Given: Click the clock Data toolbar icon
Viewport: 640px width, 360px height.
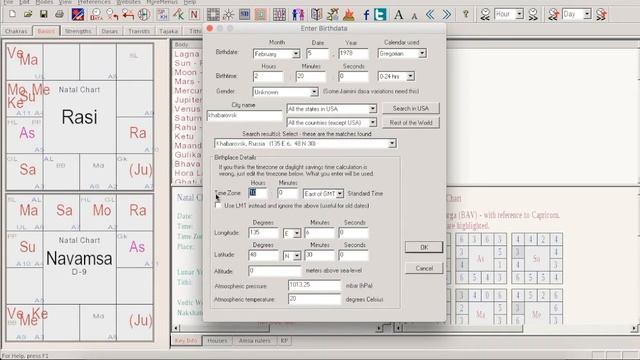Looking at the screenshot, I should (96, 15).
